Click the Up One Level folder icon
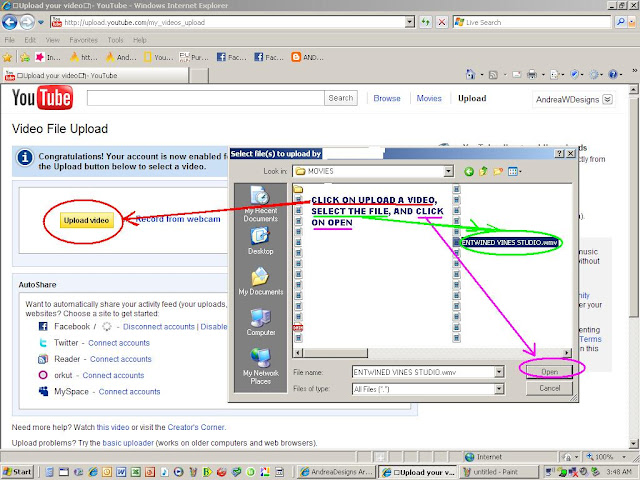Viewport: 640px width, 480px height. point(483,171)
